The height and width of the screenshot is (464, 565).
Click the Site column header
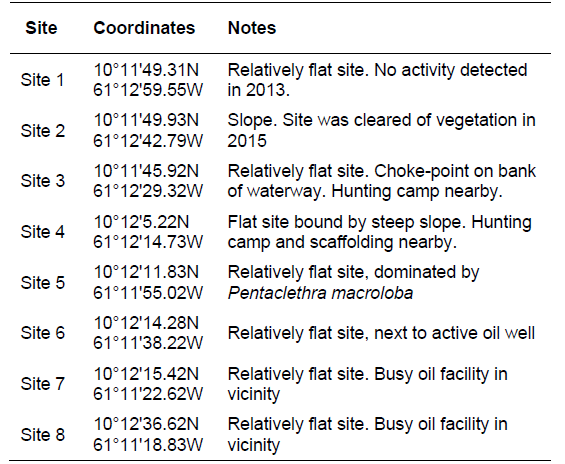point(41,28)
